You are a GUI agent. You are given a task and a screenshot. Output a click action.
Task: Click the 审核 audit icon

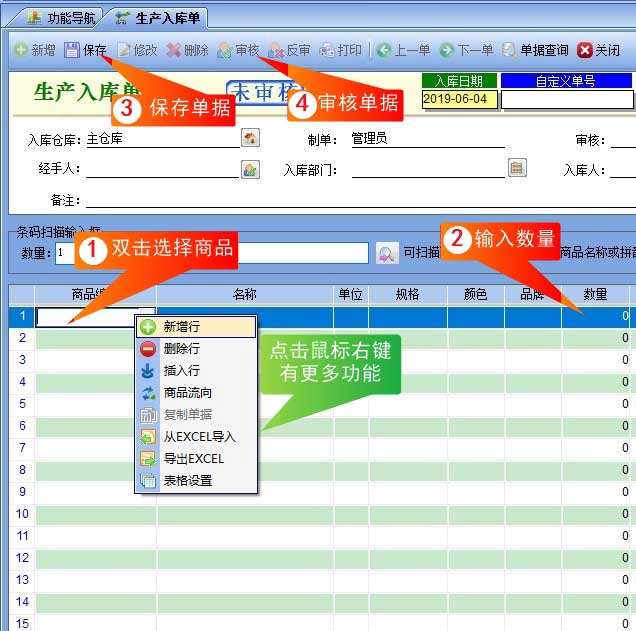coord(225,50)
